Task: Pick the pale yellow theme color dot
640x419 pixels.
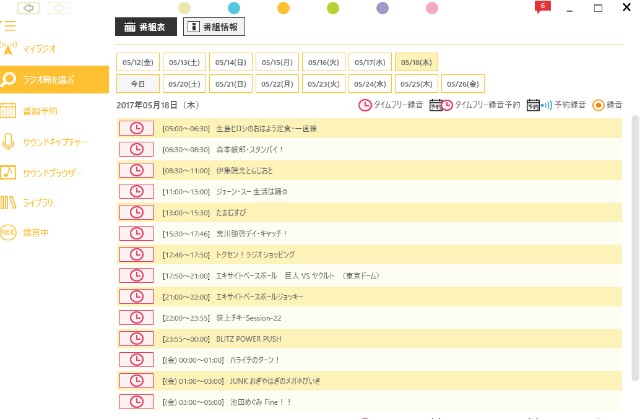Action: click(184, 8)
